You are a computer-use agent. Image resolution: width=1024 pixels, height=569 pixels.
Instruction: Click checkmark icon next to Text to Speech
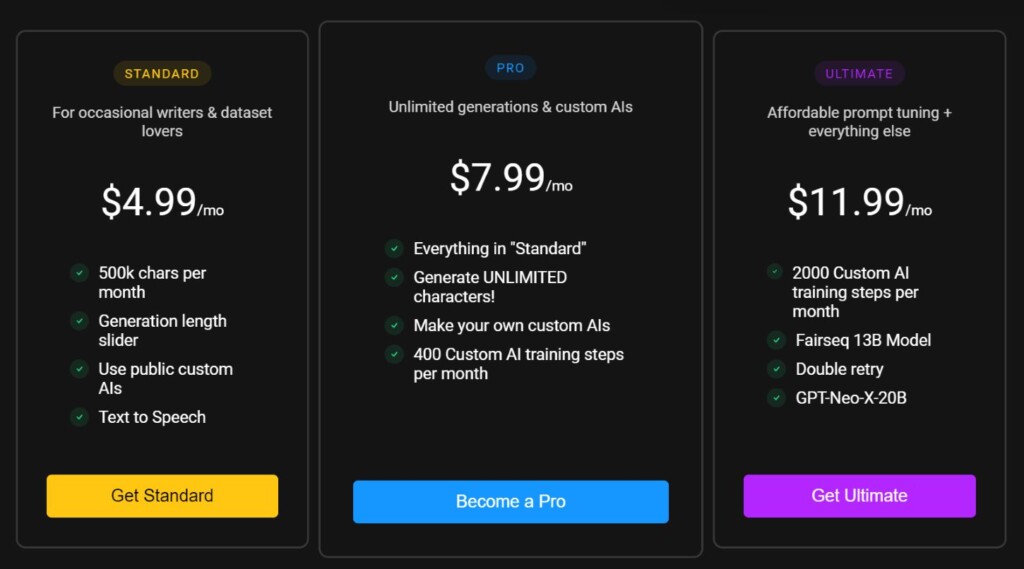pos(79,417)
